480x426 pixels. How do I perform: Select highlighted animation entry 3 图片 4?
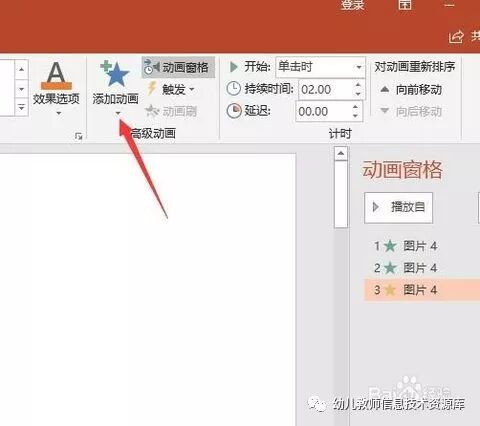coord(422,290)
